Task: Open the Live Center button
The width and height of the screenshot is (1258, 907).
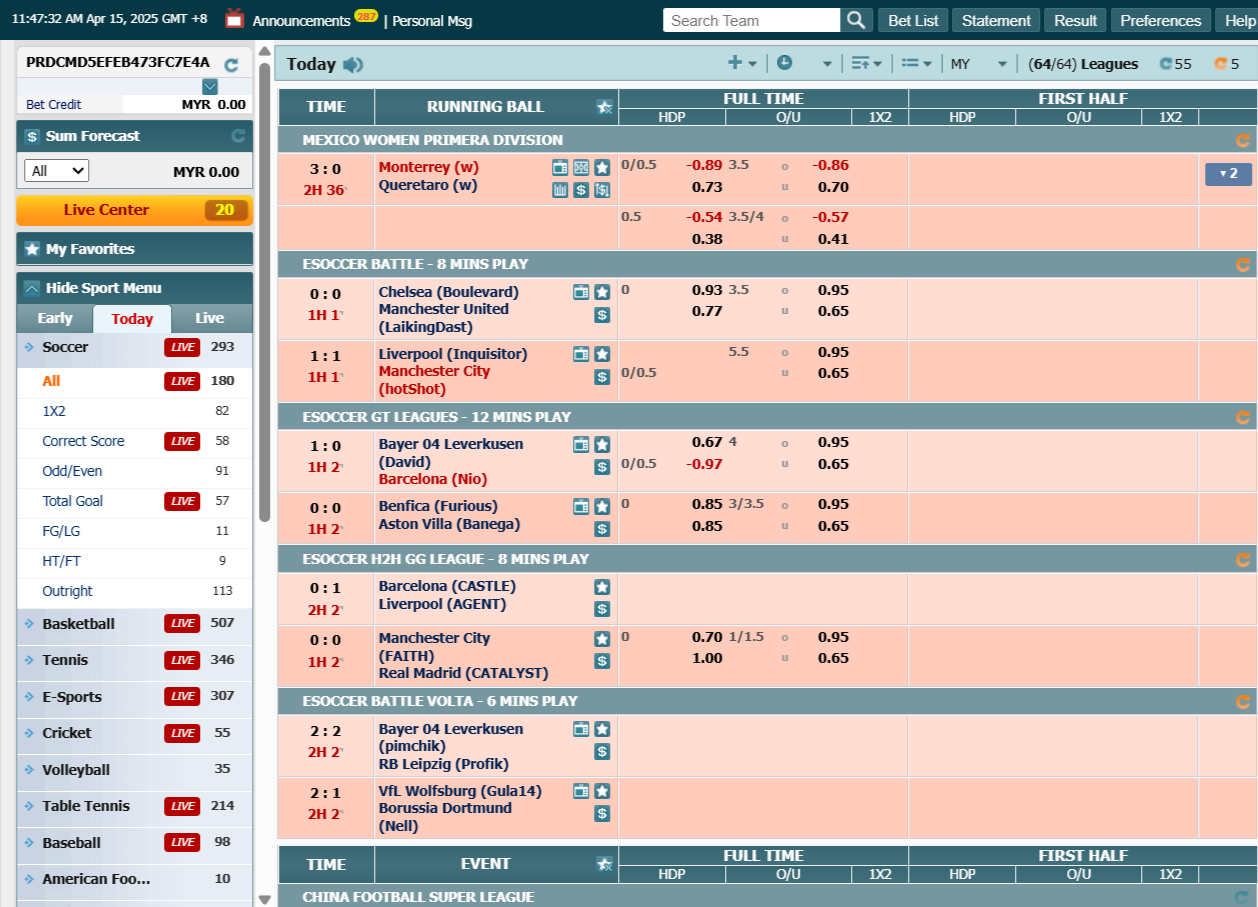Action: pyautogui.click(x=135, y=210)
